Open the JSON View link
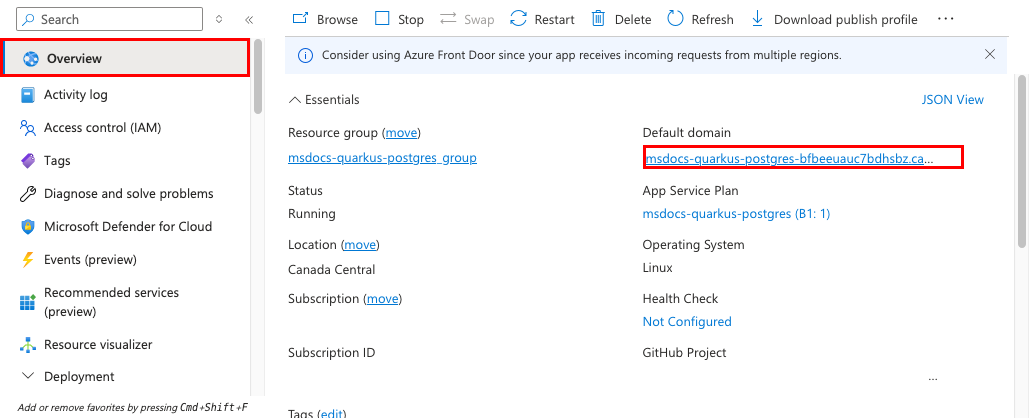 point(953,100)
